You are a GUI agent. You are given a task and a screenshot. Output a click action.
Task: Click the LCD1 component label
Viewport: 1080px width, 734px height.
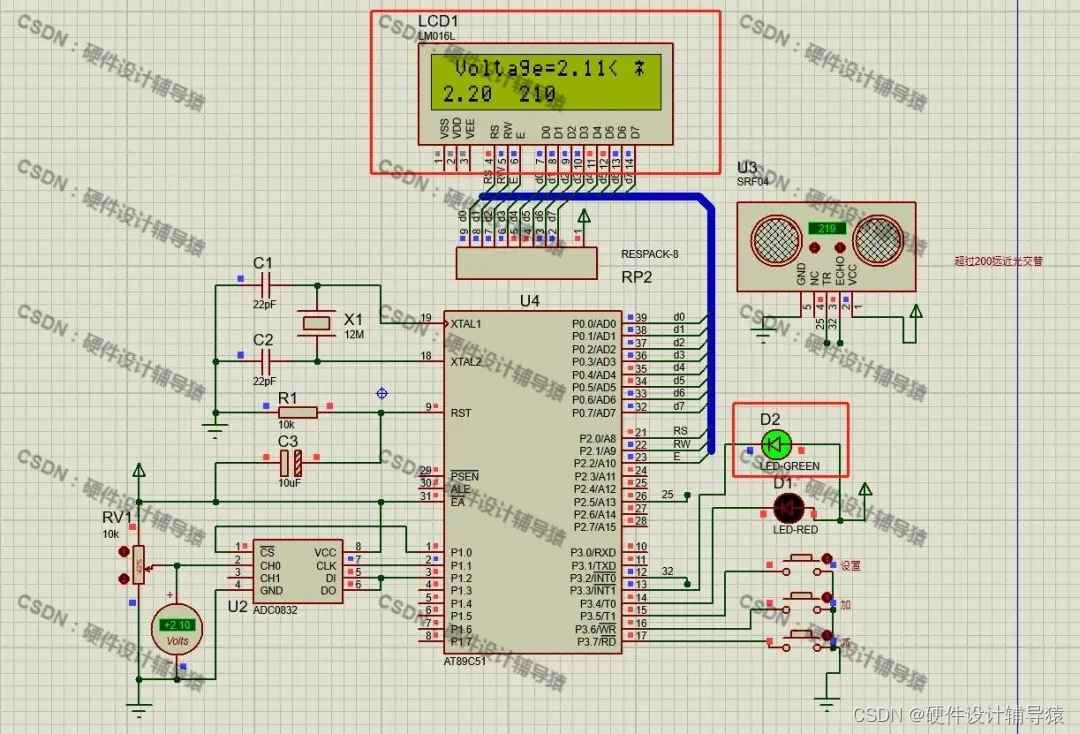437,21
